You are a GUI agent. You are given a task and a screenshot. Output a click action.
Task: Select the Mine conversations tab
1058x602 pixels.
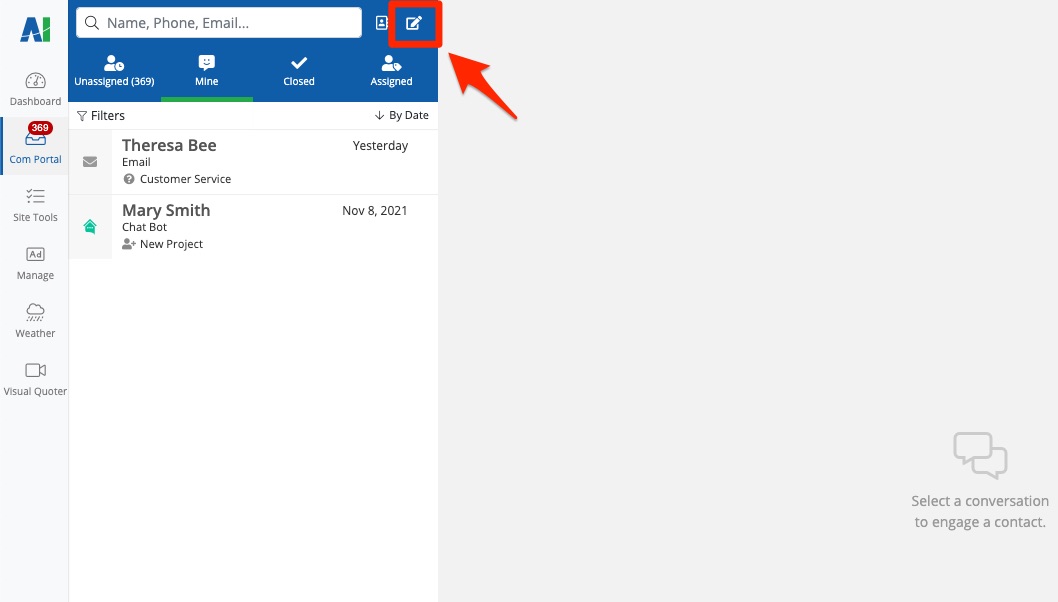(207, 72)
